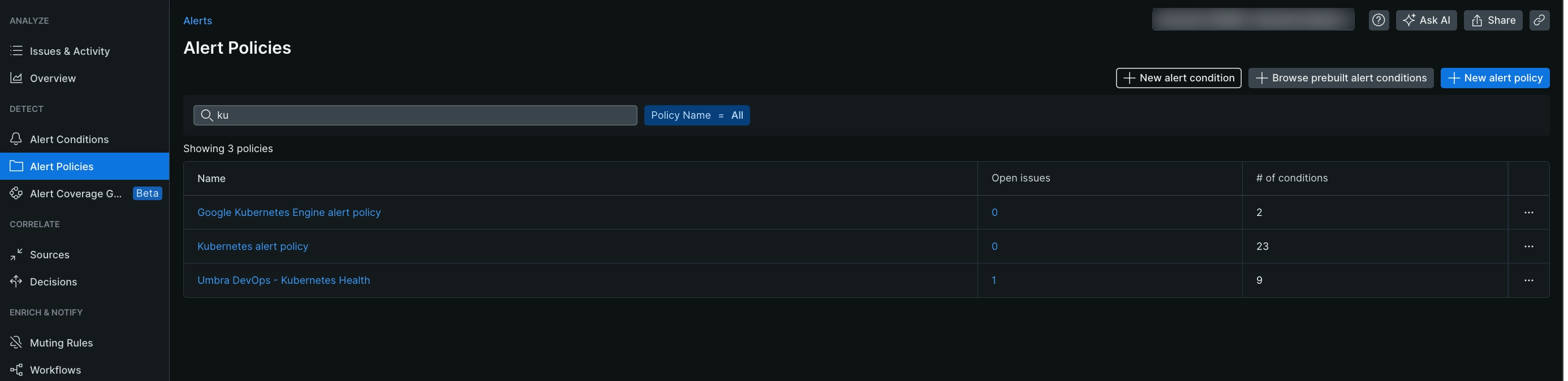
Task: Click the Ask AI button
Action: pos(1425,20)
